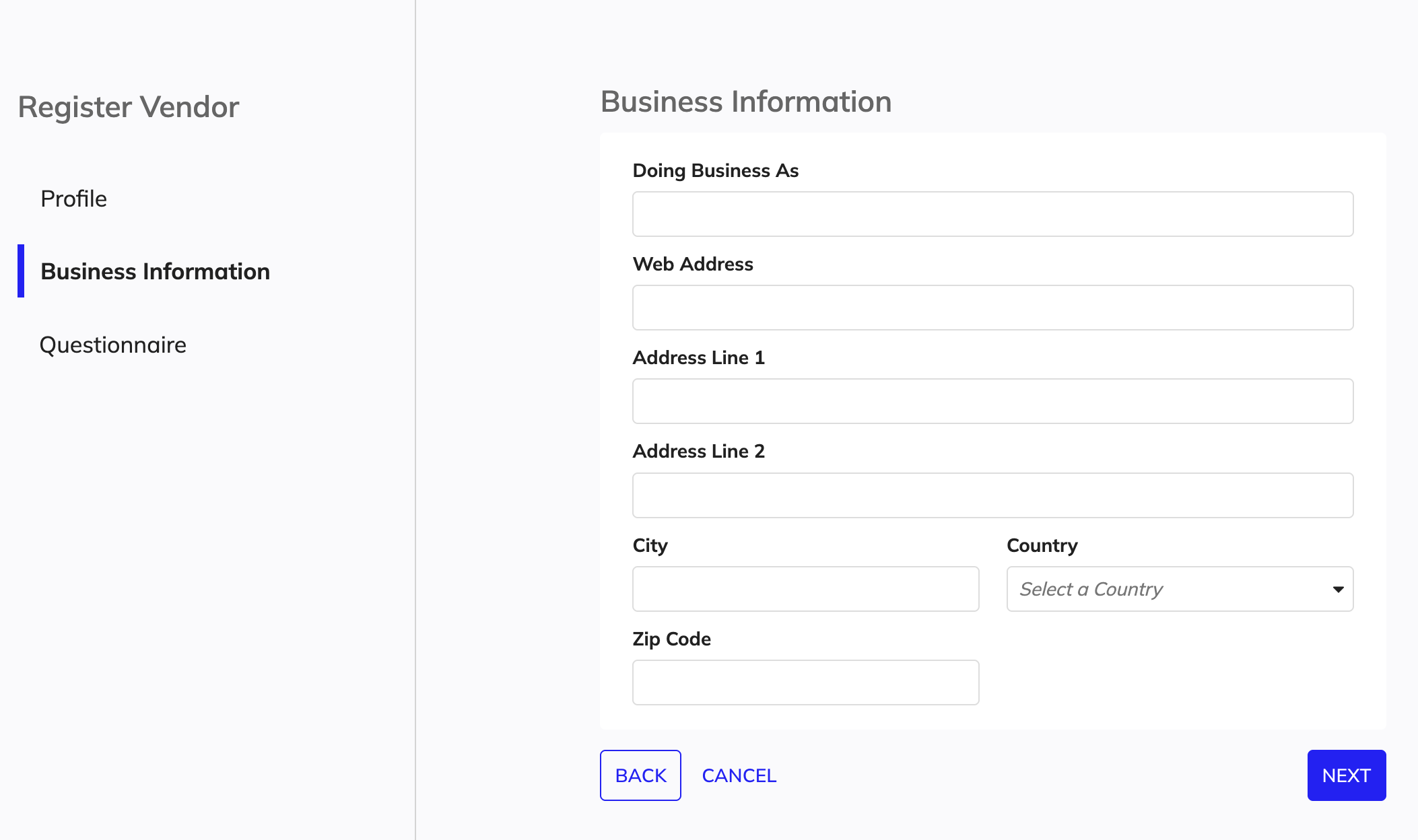Click the Doing Business As label
This screenshot has height=840, width=1418.
tap(715, 170)
